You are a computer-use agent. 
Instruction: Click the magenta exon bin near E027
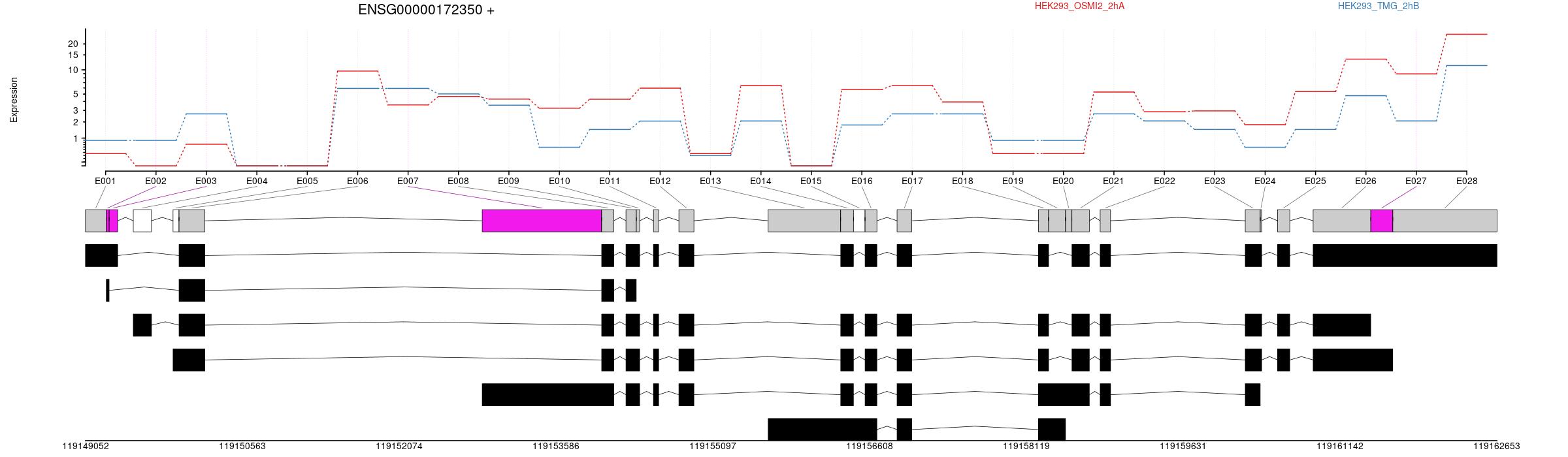(x=1382, y=221)
